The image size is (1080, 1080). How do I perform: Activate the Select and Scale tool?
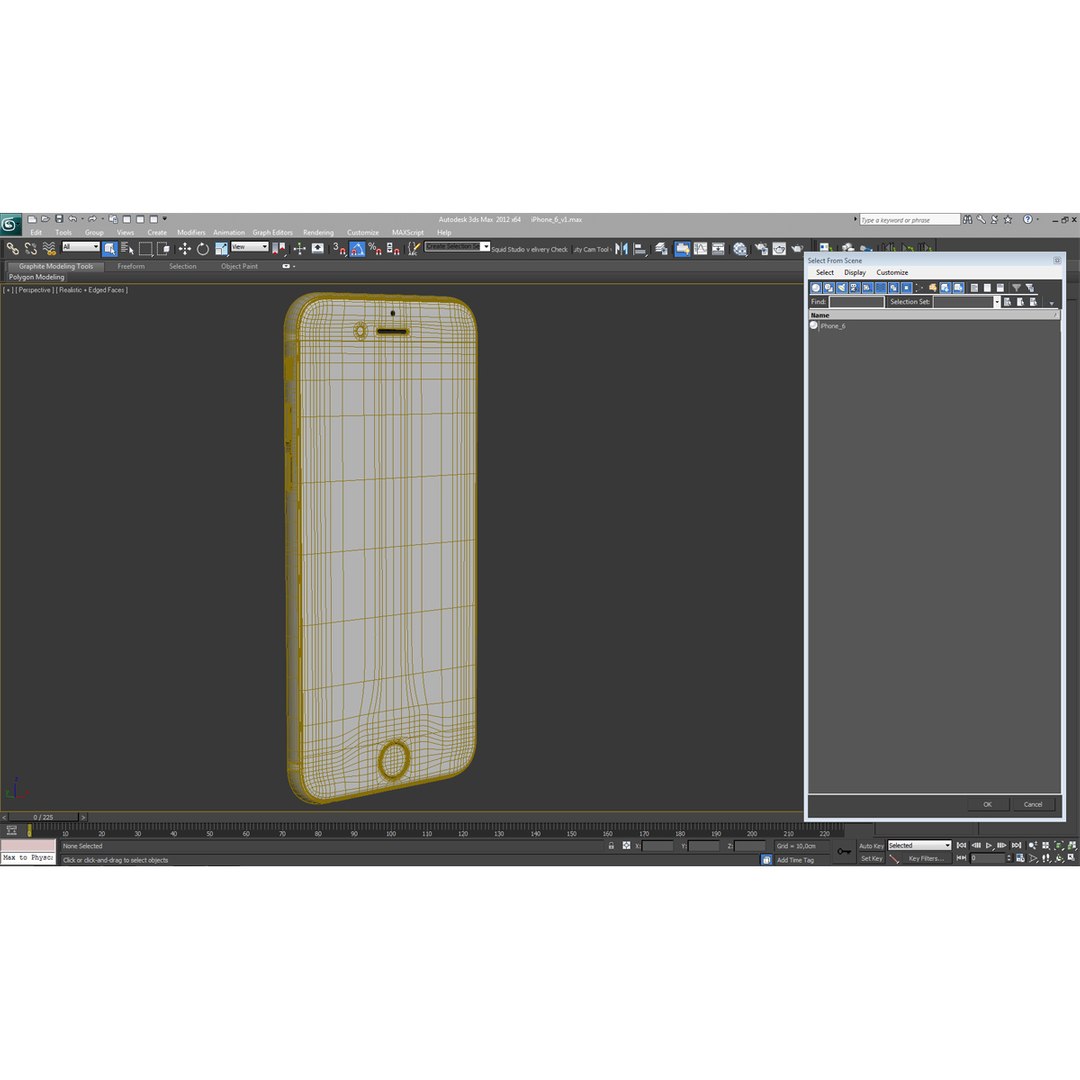pos(221,249)
